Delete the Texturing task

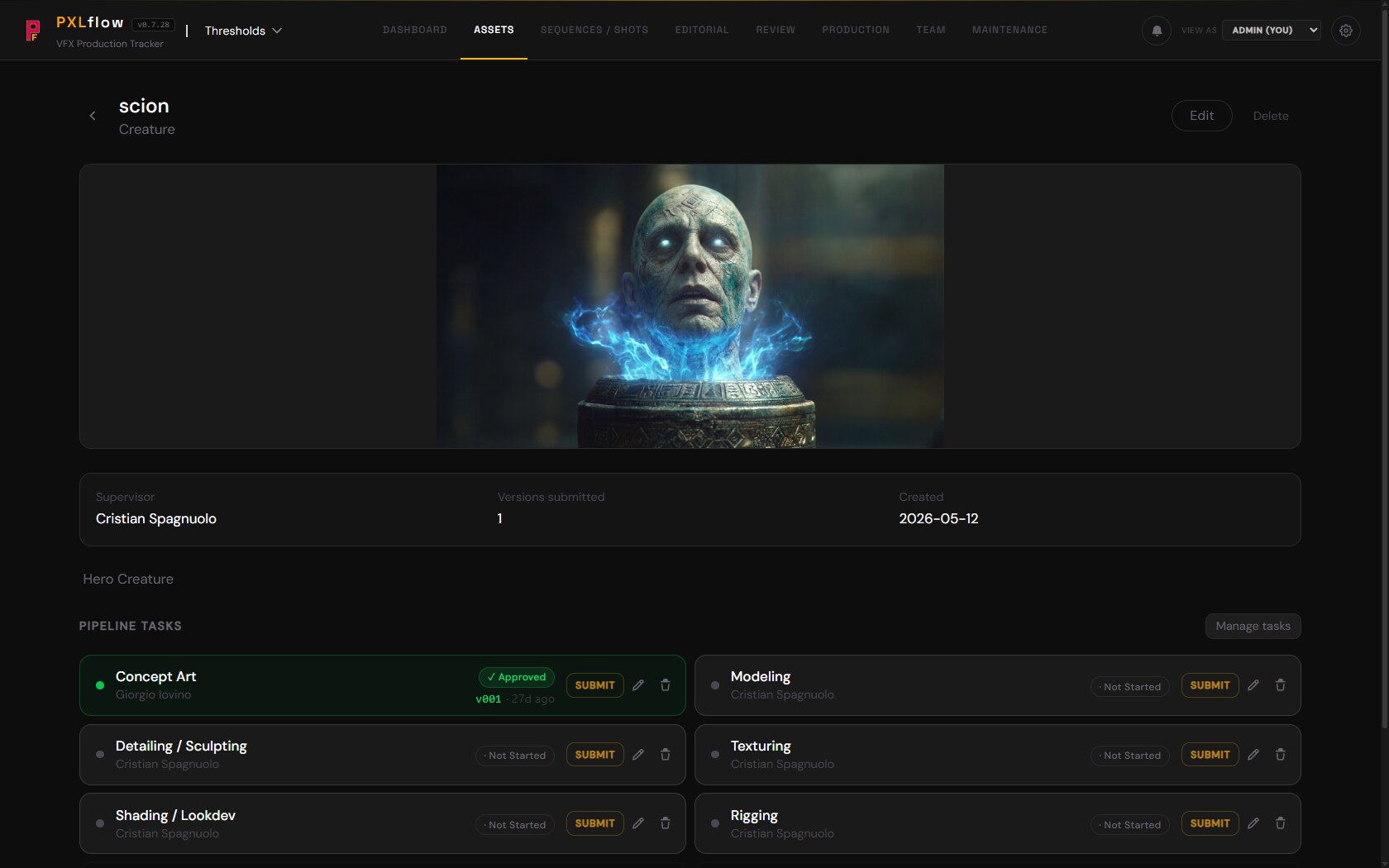coord(1281,755)
